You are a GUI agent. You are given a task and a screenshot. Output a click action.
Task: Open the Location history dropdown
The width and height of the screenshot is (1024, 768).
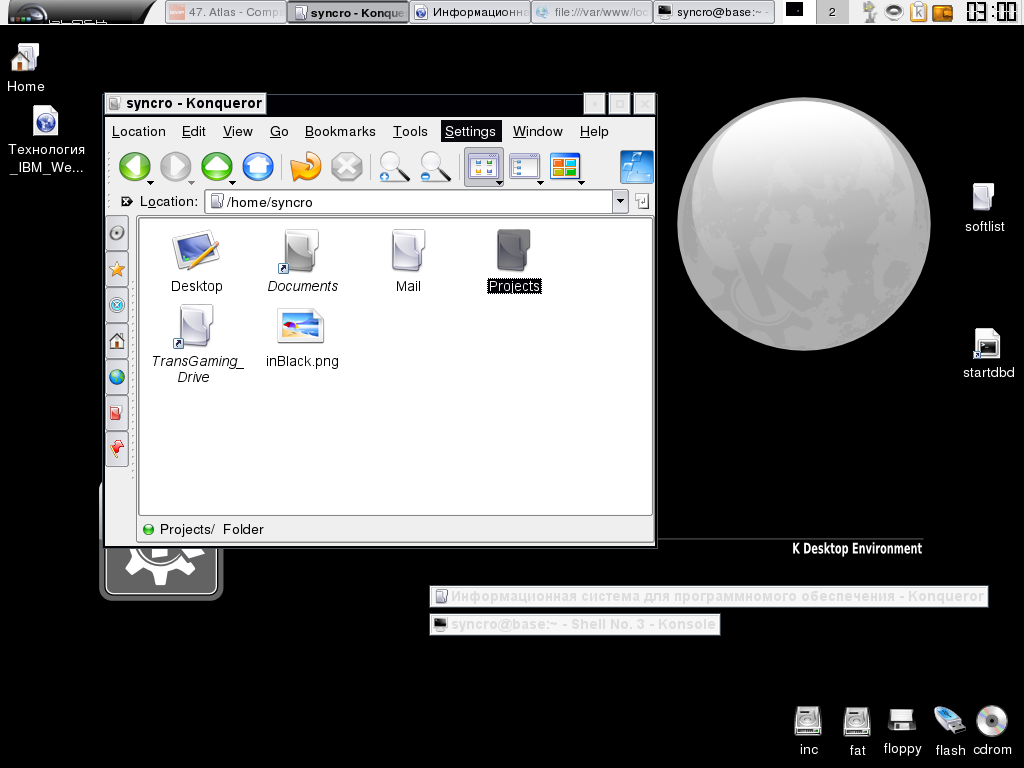[x=620, y=202]
